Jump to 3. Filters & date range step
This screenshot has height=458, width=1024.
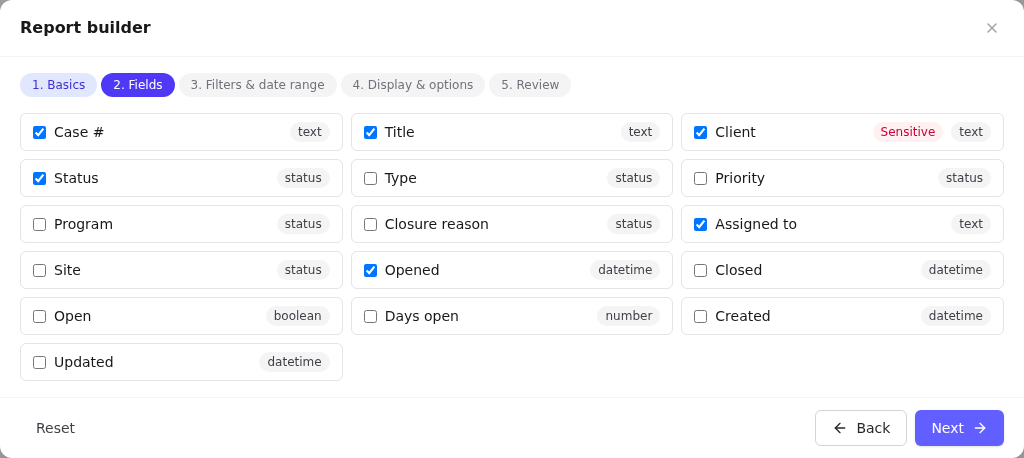[257, 85]
